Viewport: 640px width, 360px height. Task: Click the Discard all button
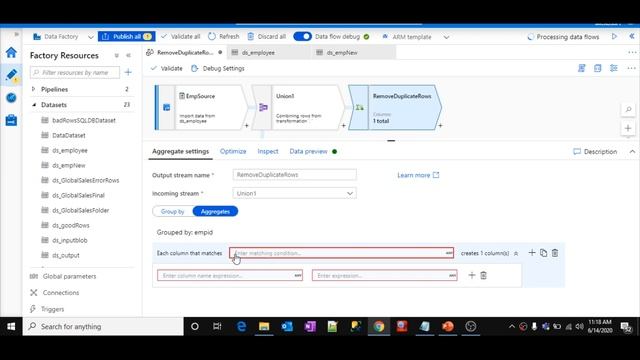[267, 36]
